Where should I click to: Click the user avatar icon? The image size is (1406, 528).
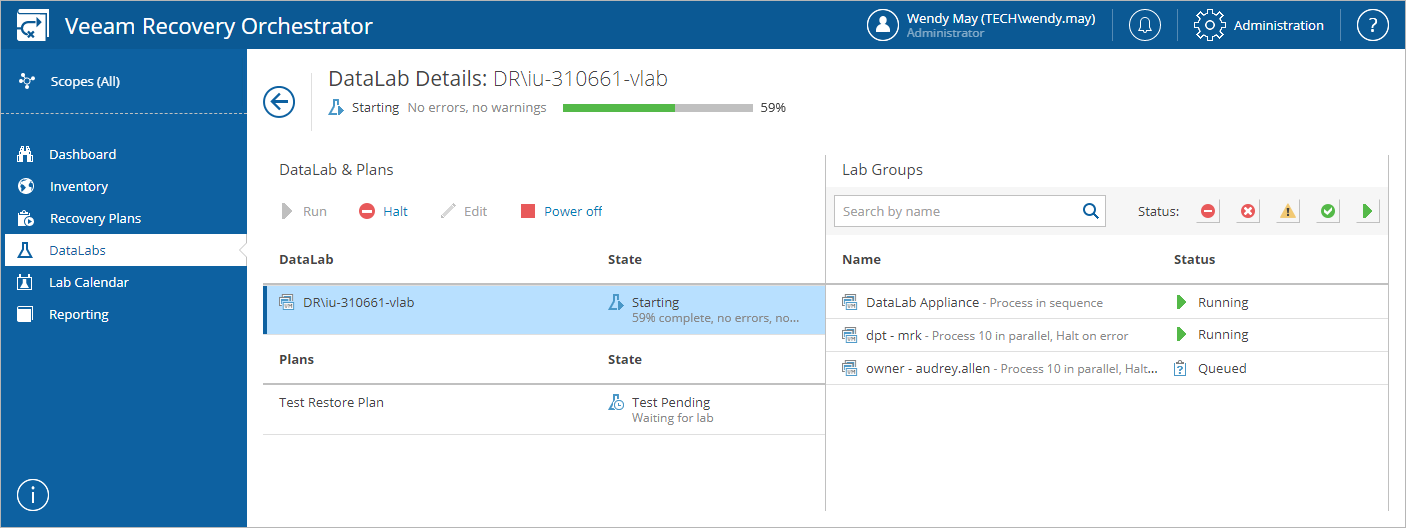click(x=883, y=25)
